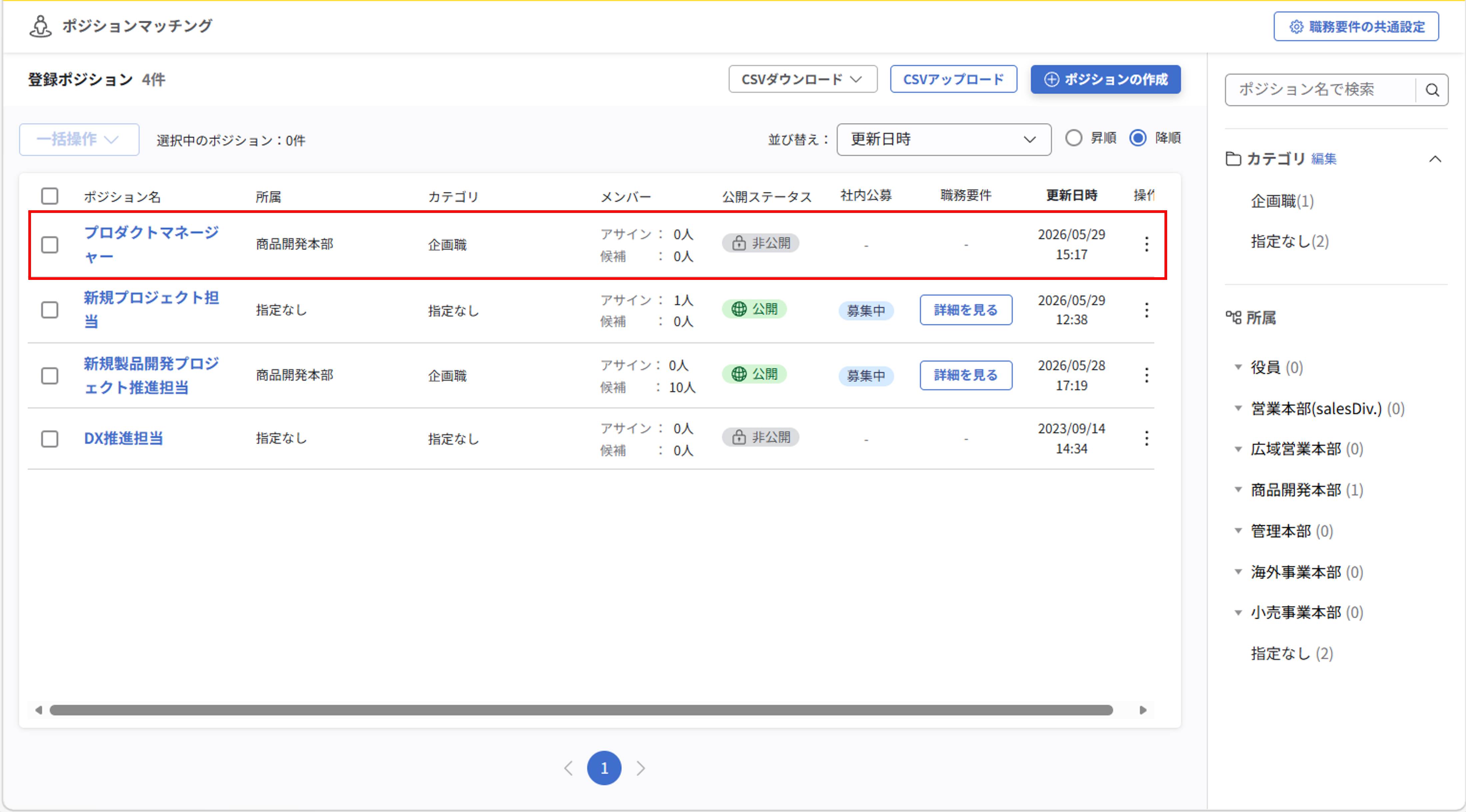Click the folder icon beside カテゴリ
1466x812 pixels.
[1233, 159]
